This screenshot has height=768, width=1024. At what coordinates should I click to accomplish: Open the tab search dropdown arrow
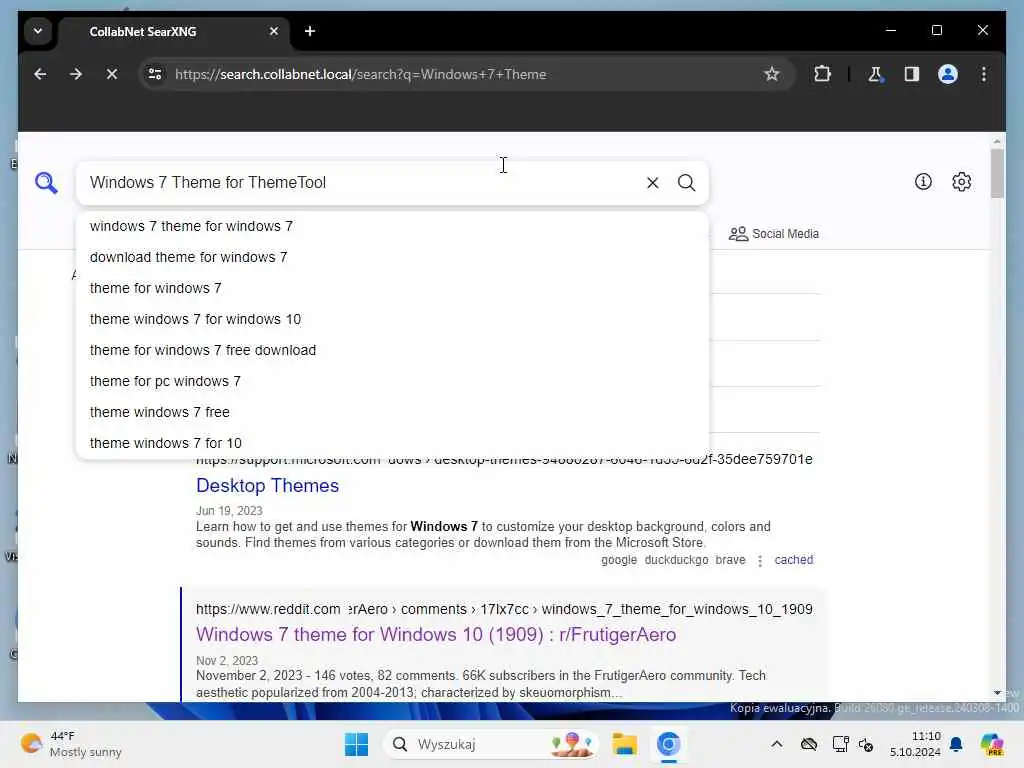(x=38, y=31)
